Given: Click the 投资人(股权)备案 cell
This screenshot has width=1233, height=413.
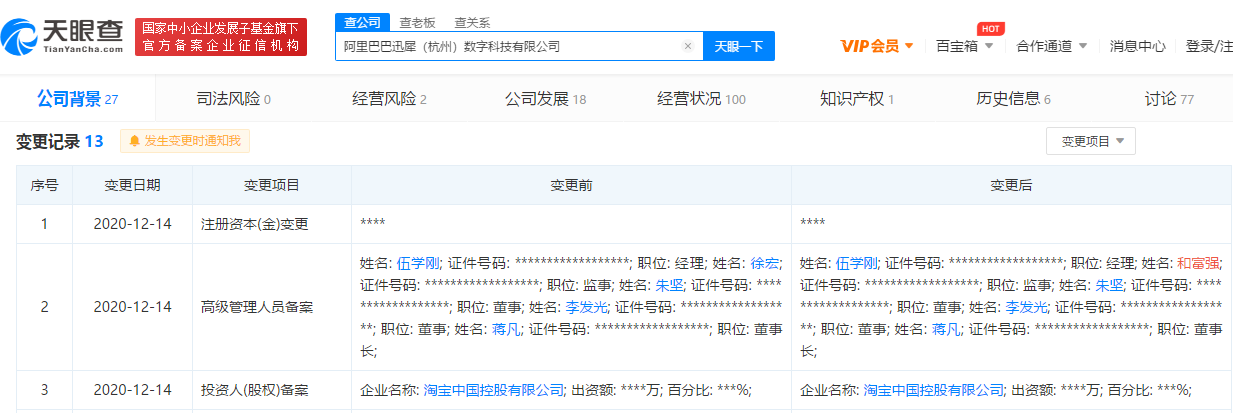Looking at the screenshot, I should pos(271,390).
